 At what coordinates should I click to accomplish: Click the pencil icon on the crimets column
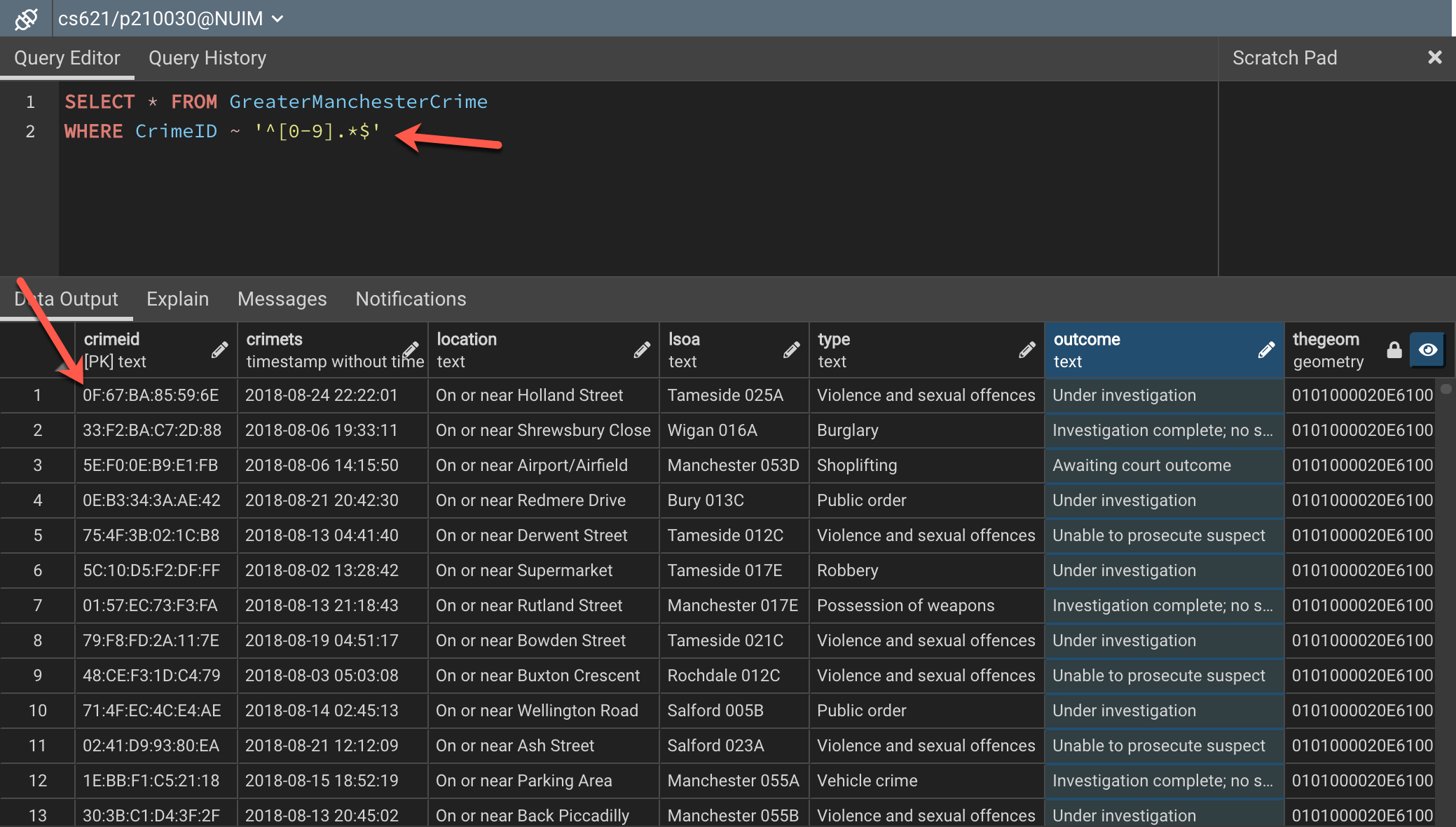[x=409, y=349]
